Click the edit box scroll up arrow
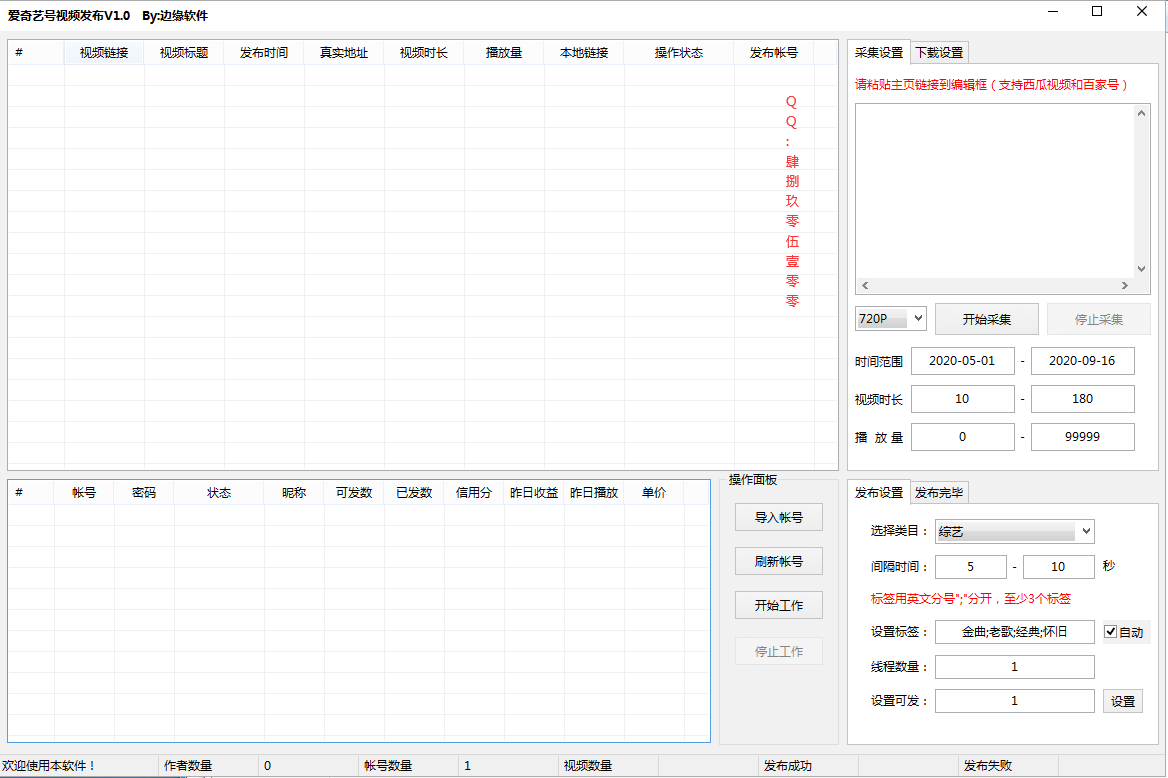1168x778 pixels. (1141, 113)
